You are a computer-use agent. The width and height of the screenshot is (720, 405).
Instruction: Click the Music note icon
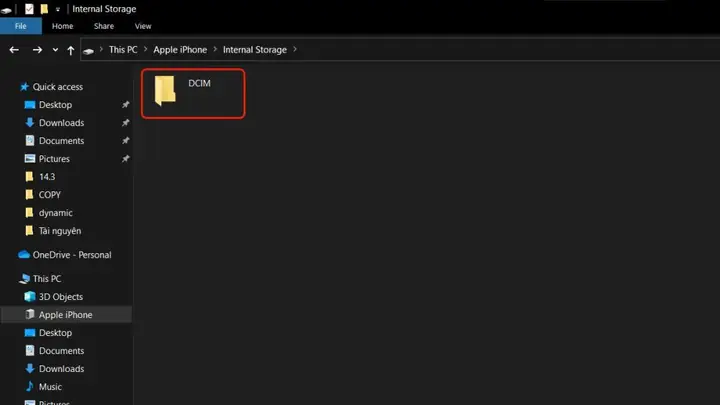pos(29,386)
